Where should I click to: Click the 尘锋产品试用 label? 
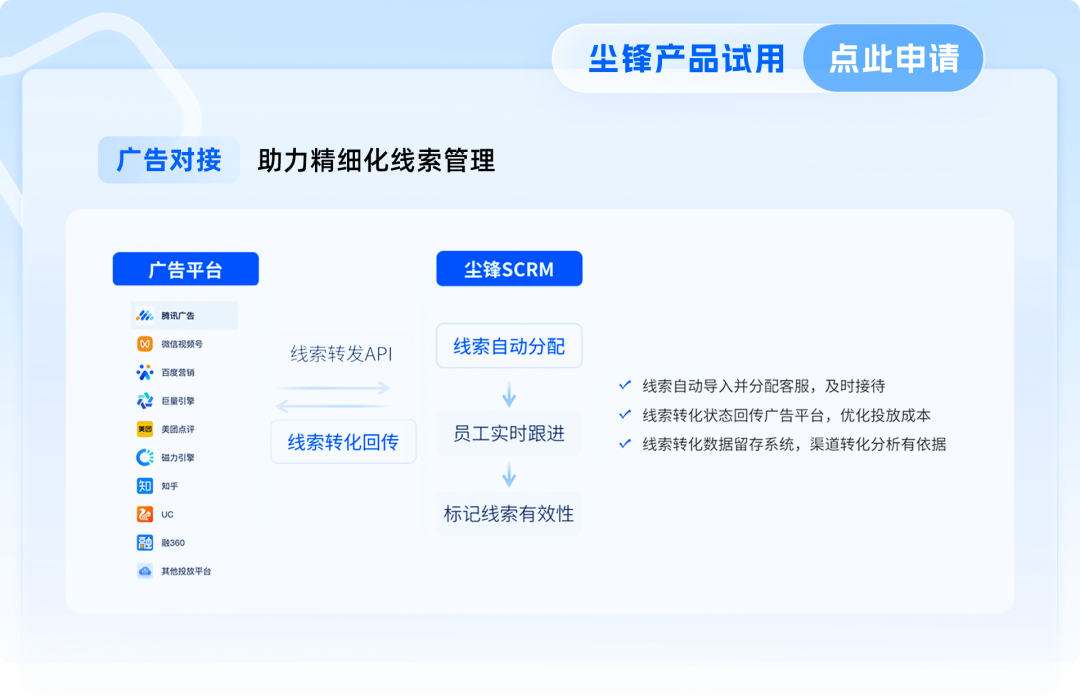(x=687, y=59)
